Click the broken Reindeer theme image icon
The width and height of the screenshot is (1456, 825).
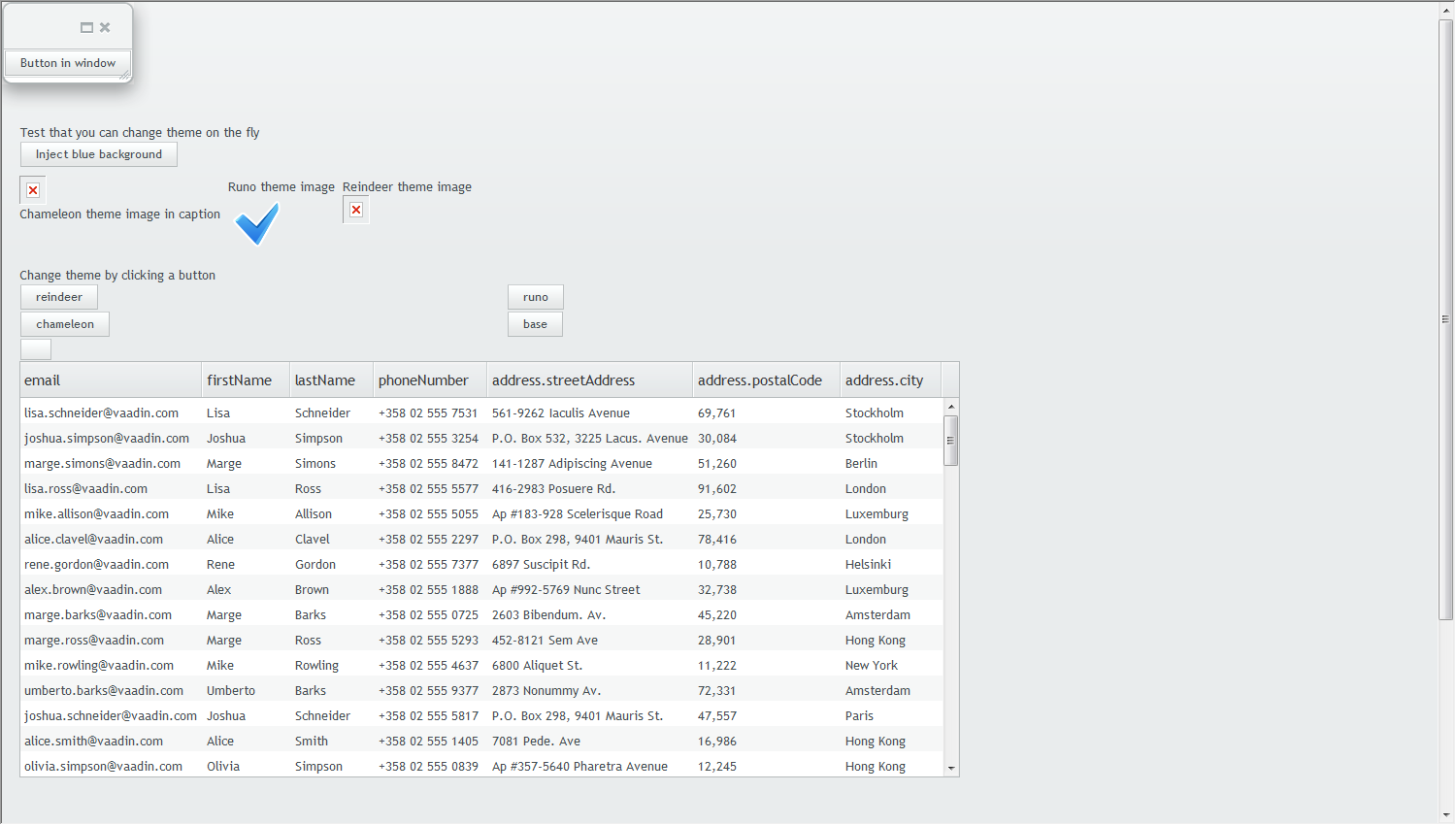click(356, 210)
